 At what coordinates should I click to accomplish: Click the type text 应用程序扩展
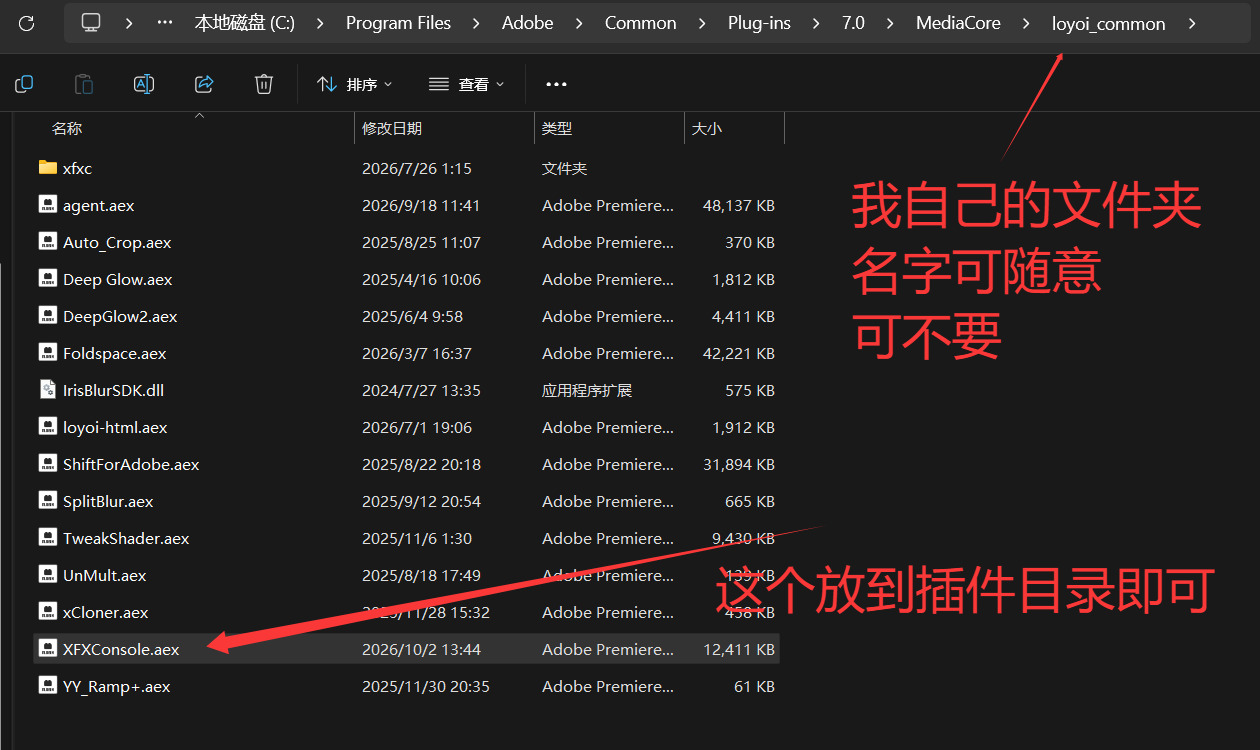[587, 391]
